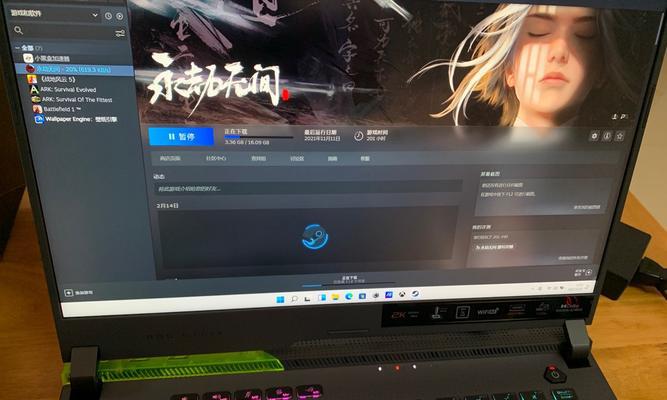This screenshot has width=667, height=400.
Task: Open the Discussions tab
Action: click(x=297, y=158)
